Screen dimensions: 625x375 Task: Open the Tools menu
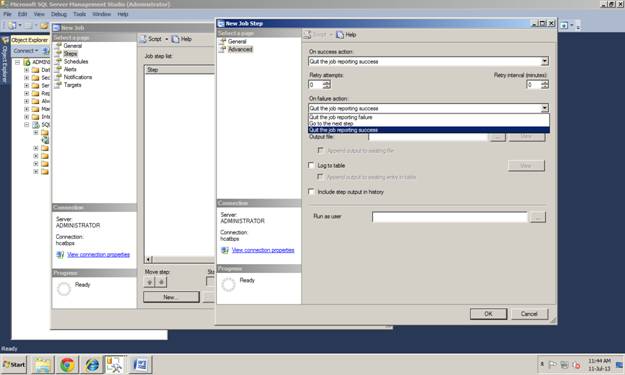pos(79,14)
